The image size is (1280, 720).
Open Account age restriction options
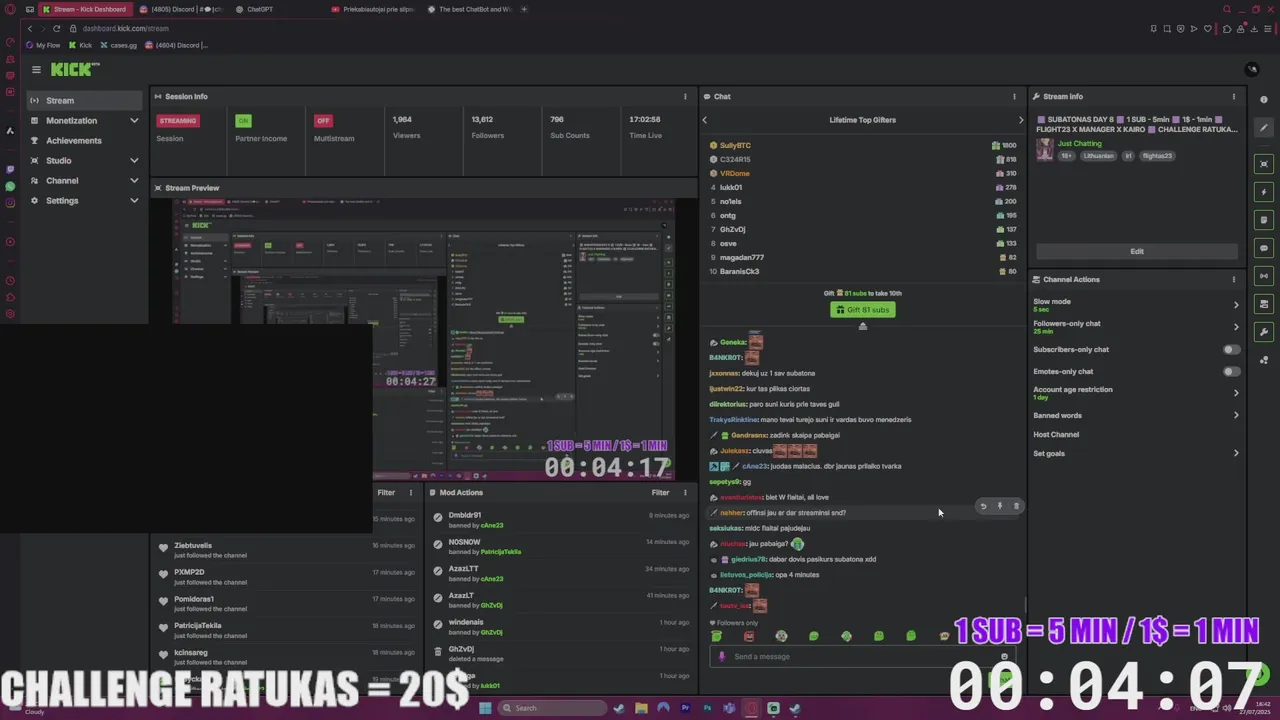[x=1136, y=393]
